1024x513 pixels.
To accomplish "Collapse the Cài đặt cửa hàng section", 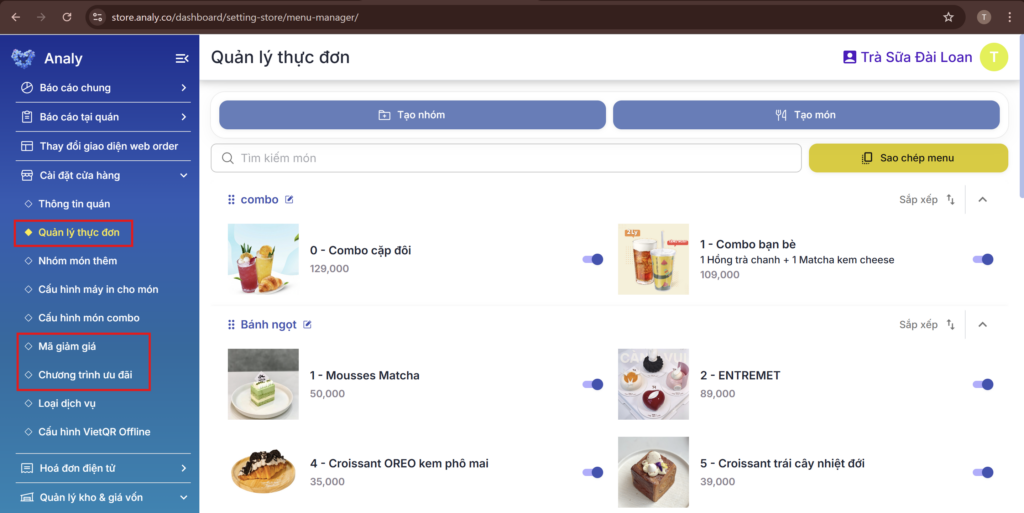I will pos(103,175).
